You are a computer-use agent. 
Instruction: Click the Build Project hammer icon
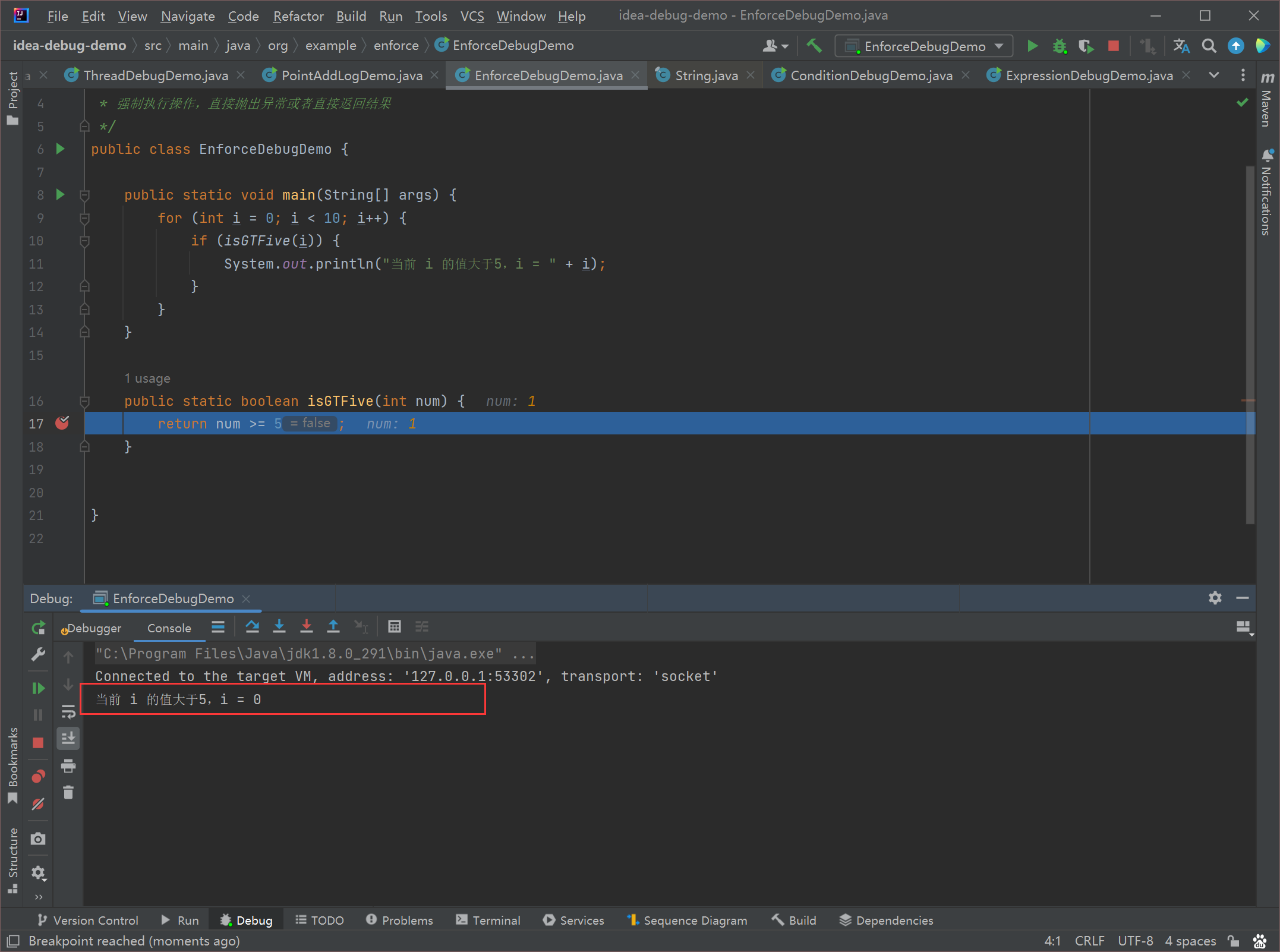[x=814, y=46]
